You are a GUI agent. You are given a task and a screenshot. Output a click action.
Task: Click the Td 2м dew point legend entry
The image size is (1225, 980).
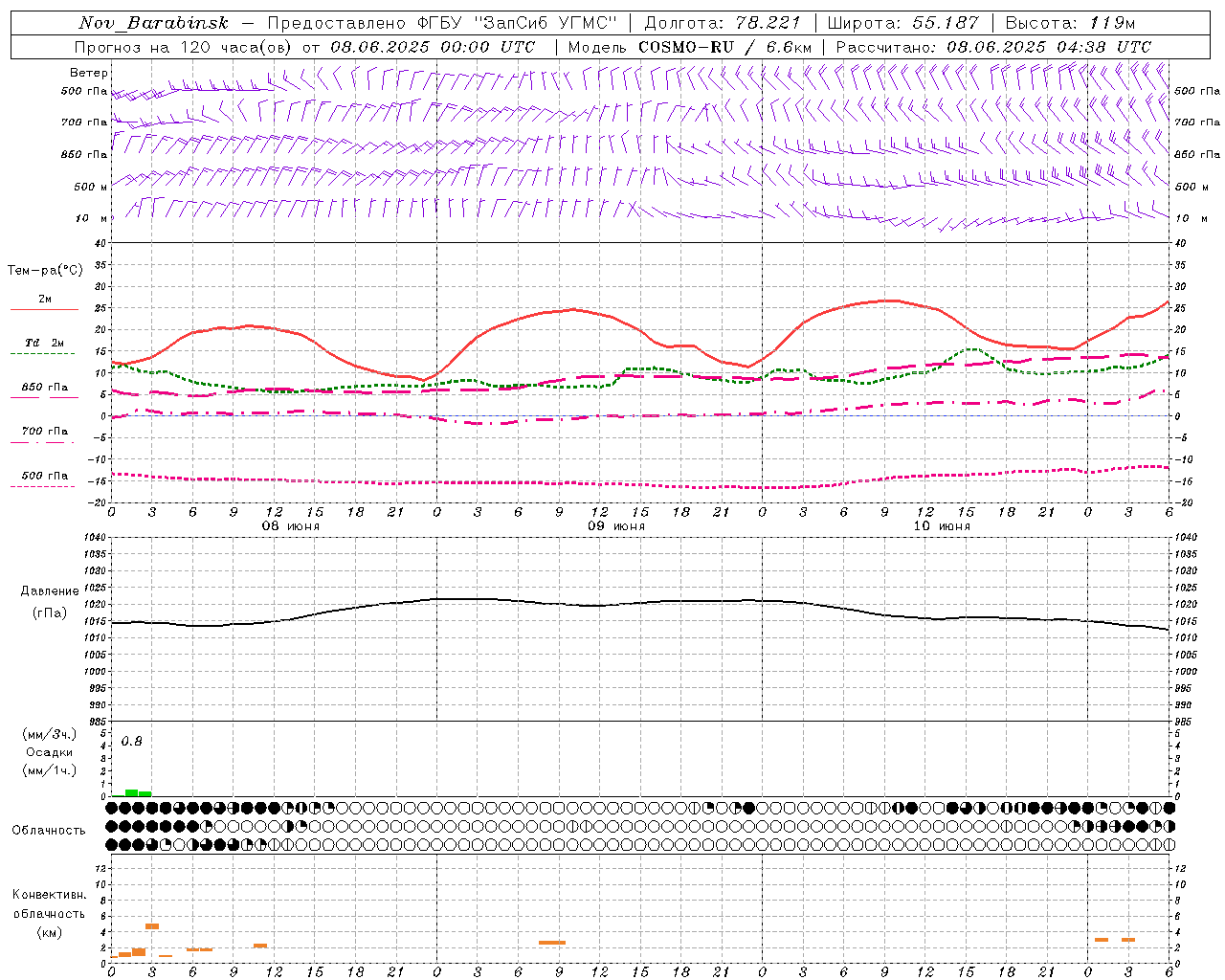tap(44, 343)
